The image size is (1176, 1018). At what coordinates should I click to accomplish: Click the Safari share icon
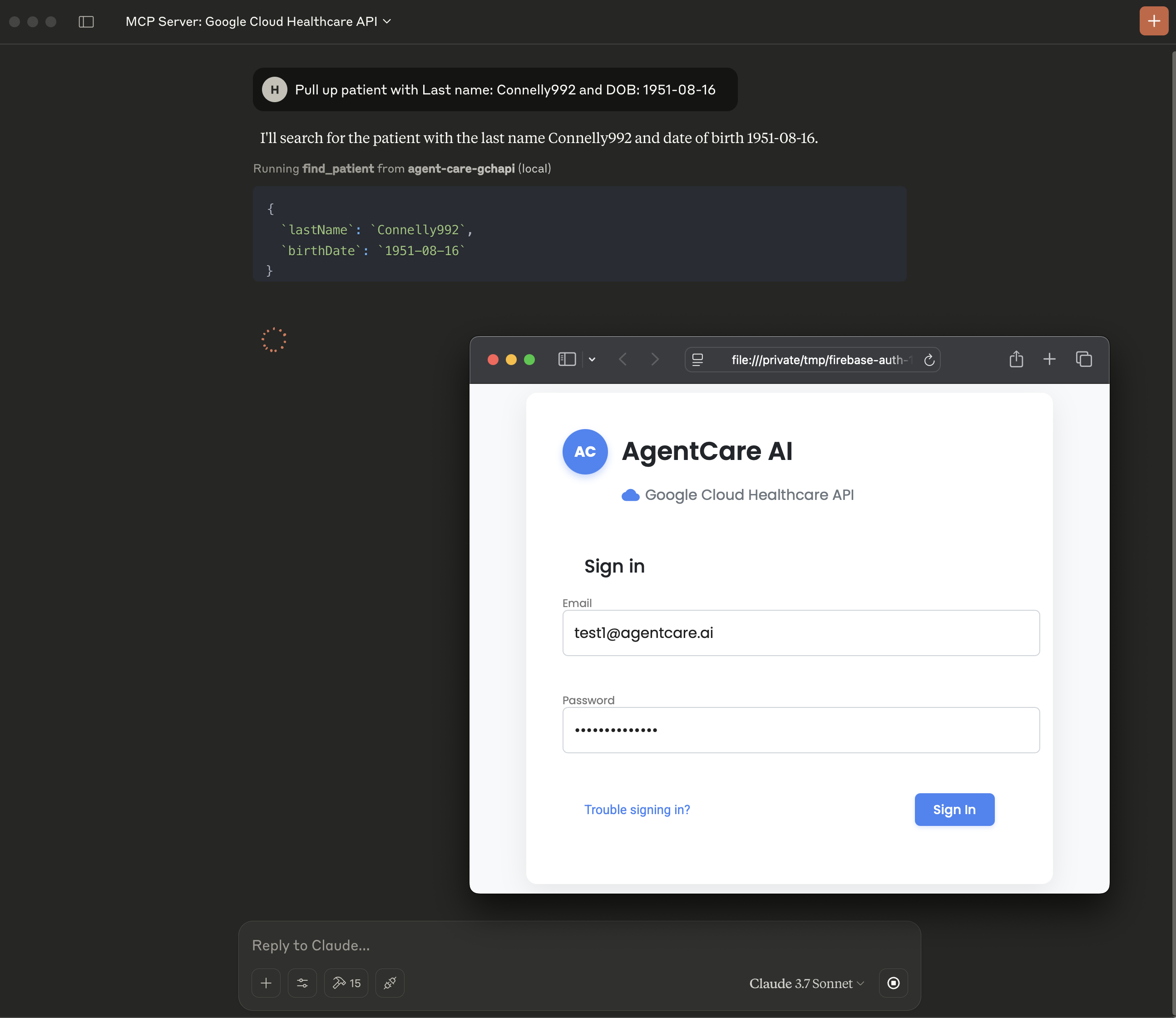click(1016, 359)
